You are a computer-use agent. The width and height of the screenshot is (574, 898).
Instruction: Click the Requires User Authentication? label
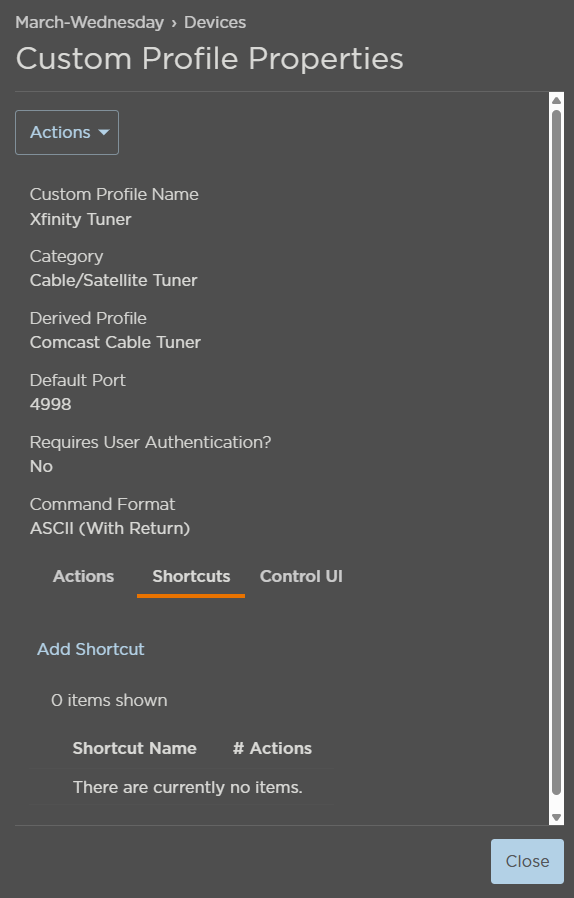tap(151, 442)
